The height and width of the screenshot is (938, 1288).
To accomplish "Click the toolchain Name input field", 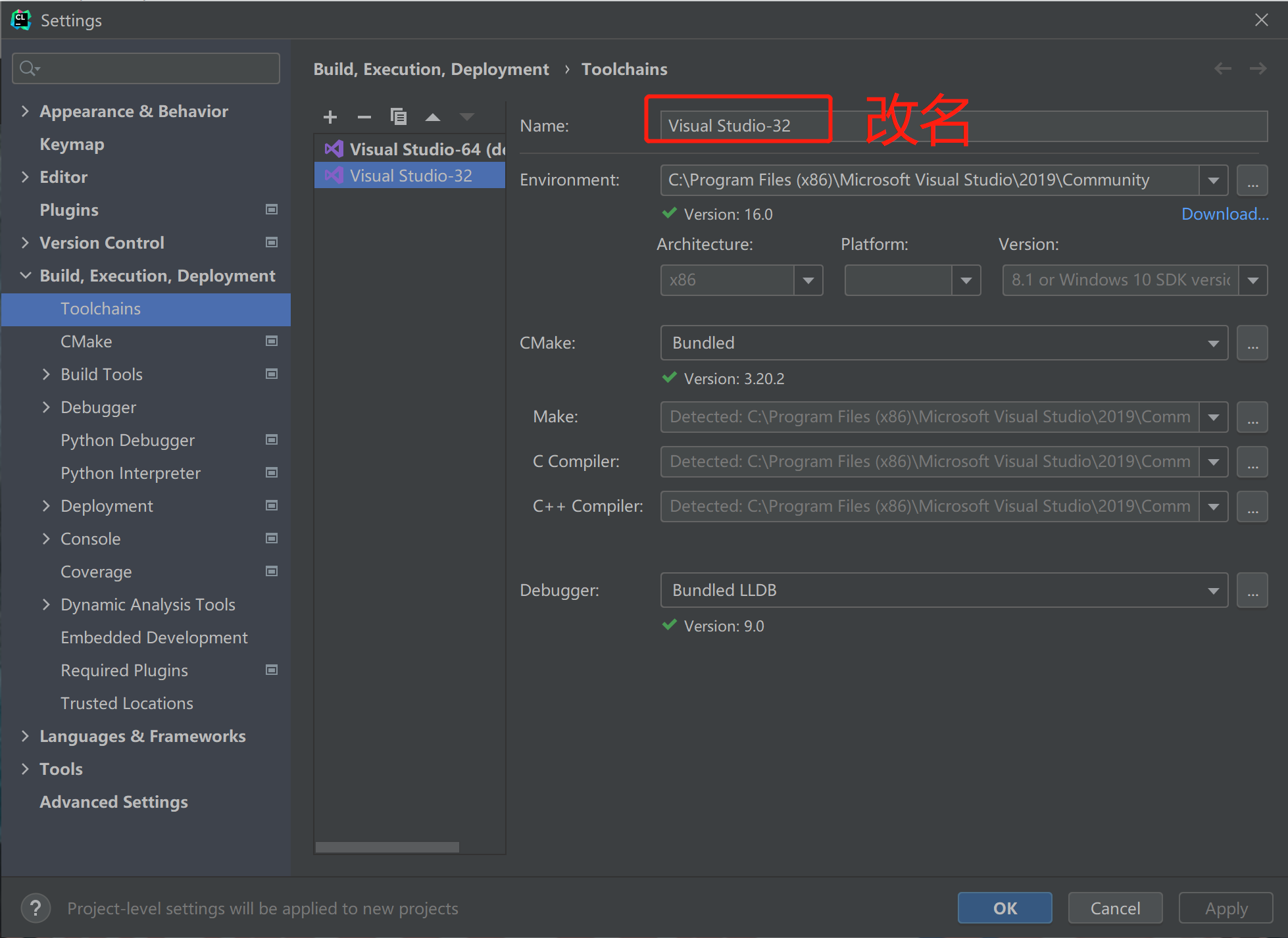I will pyautogui.click(x=964, y=126).
